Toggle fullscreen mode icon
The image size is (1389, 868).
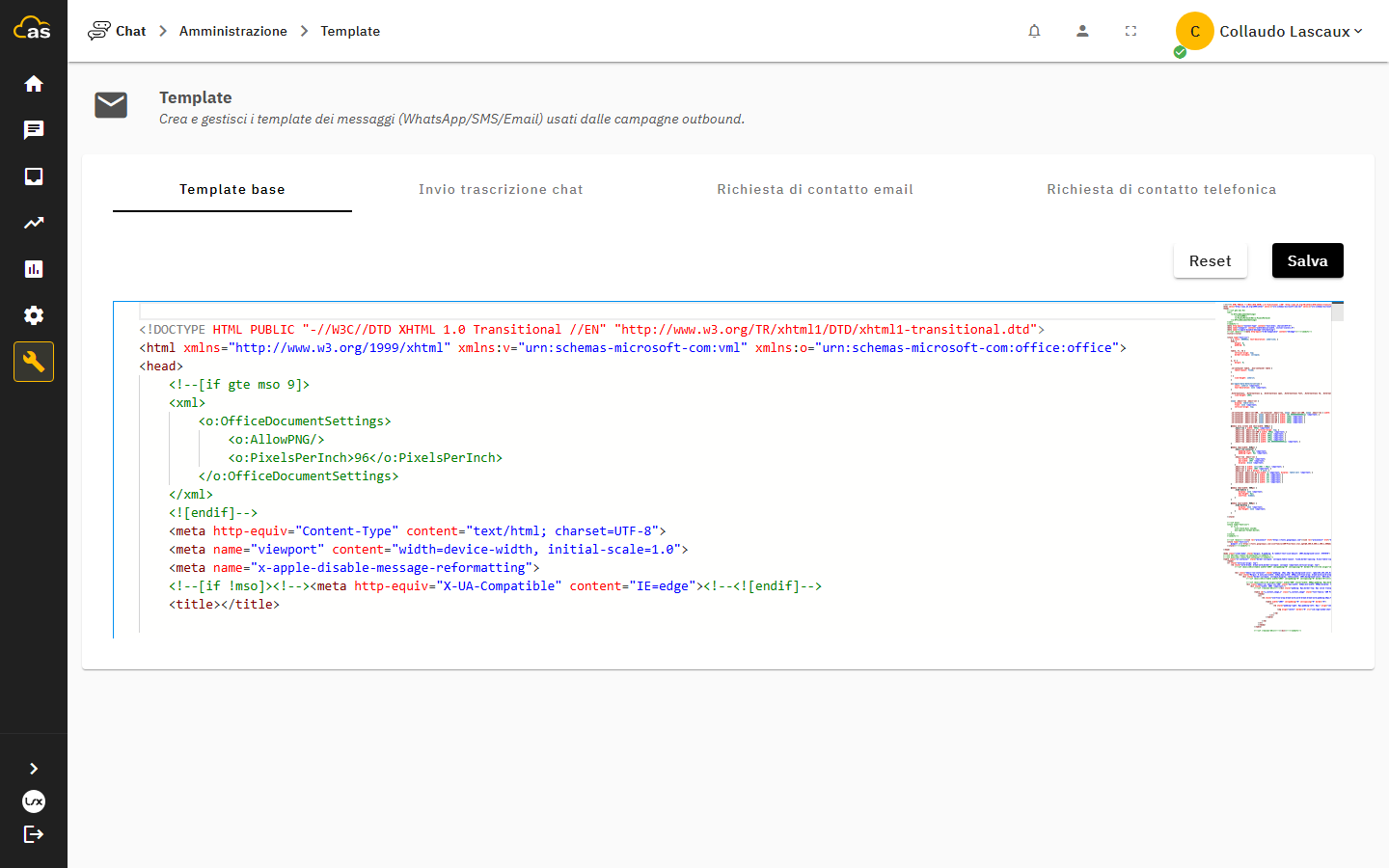(1130, 31)
